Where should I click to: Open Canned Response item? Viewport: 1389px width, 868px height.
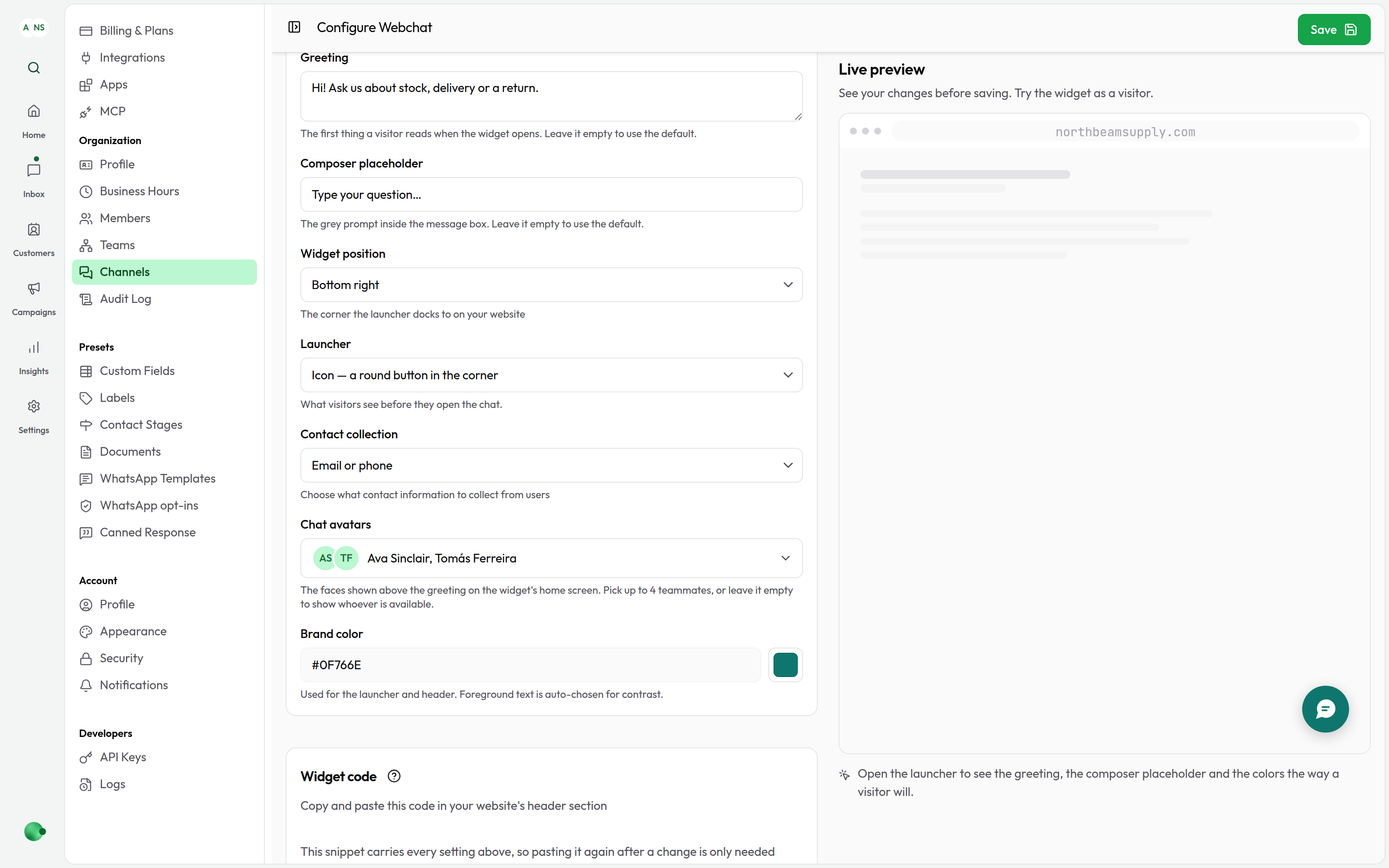(x=164, y=532)
